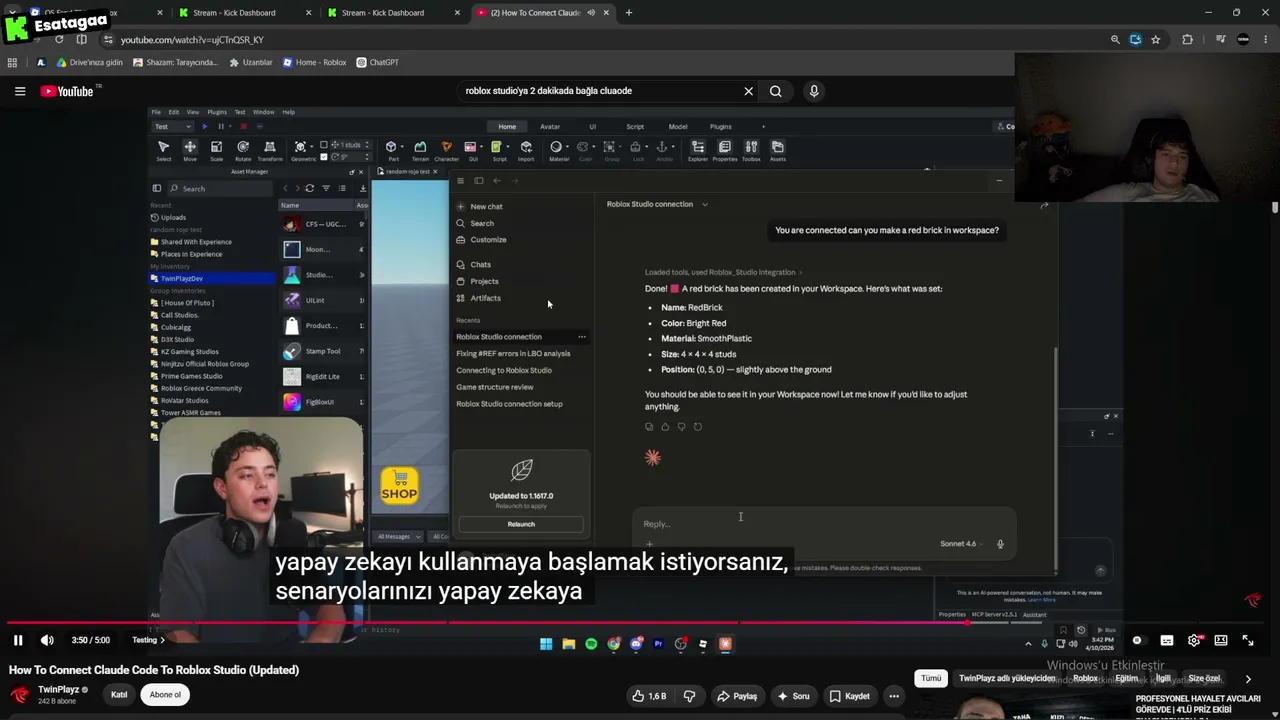The image size is (1280, 720).
Task: Expand the Loaded tools details in Claude
Action: click(x=723, y=272)
